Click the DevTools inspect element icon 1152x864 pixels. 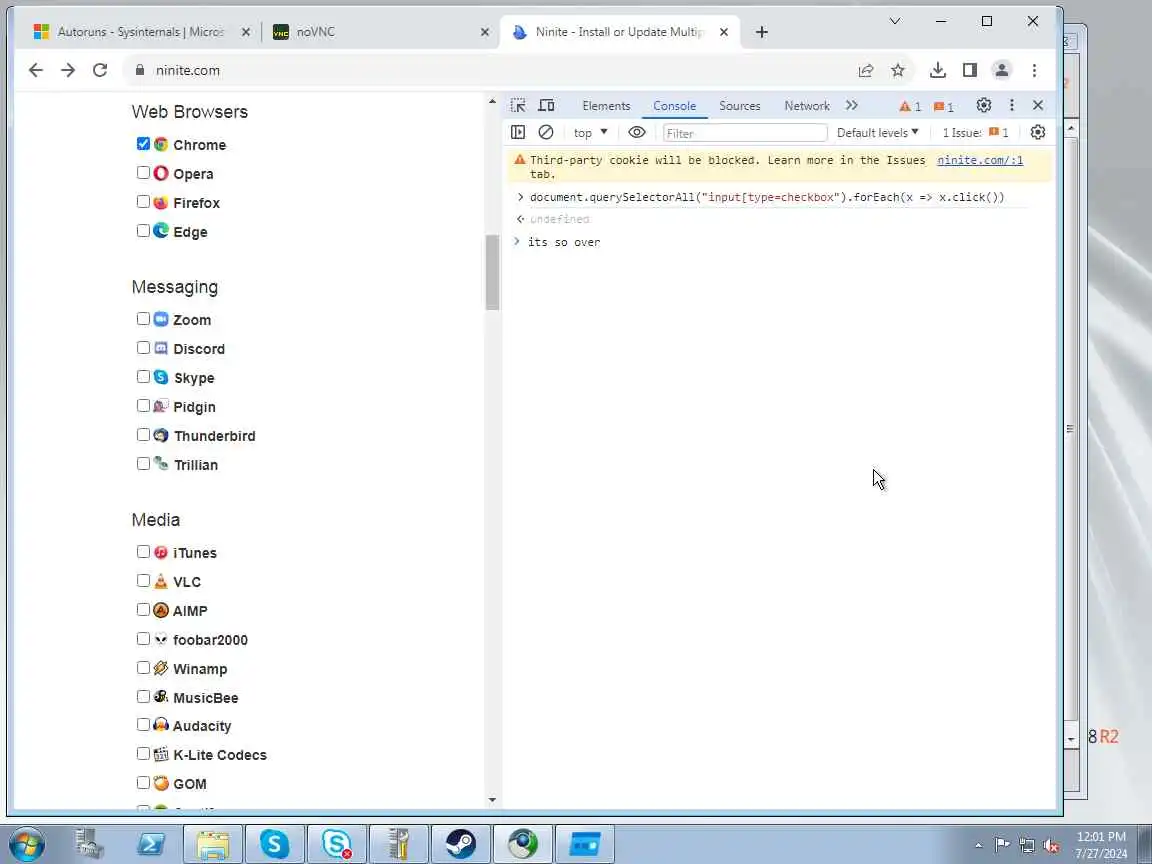pos(518,105)
